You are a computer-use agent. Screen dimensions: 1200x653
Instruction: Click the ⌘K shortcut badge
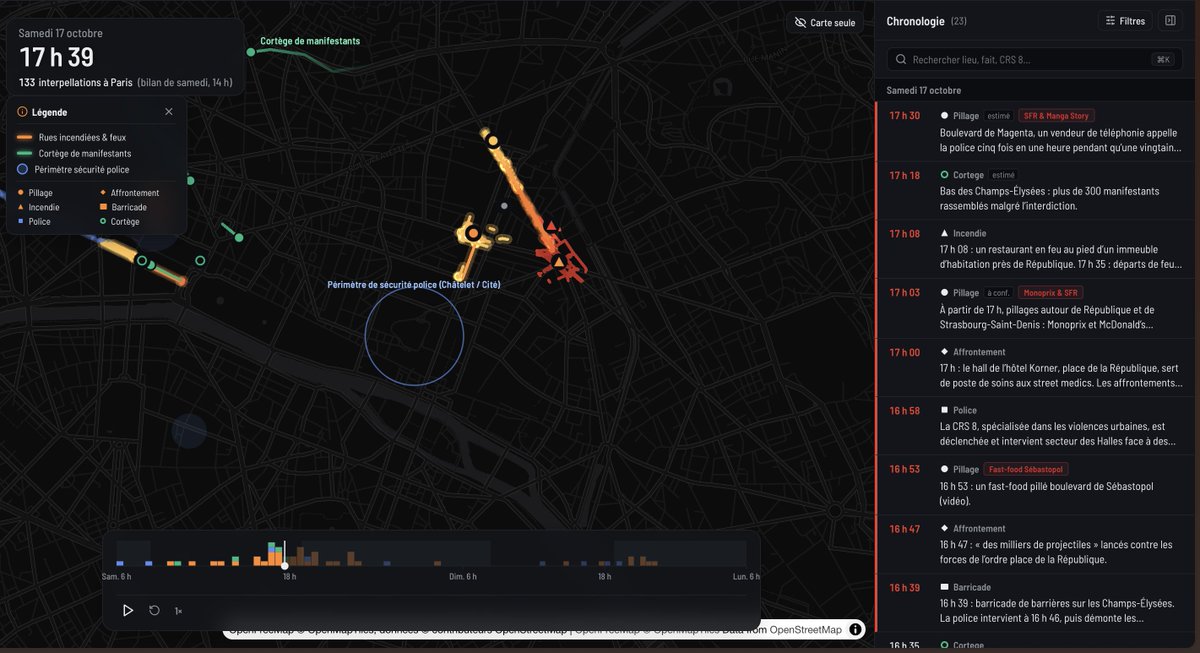tap(1163, 60)
